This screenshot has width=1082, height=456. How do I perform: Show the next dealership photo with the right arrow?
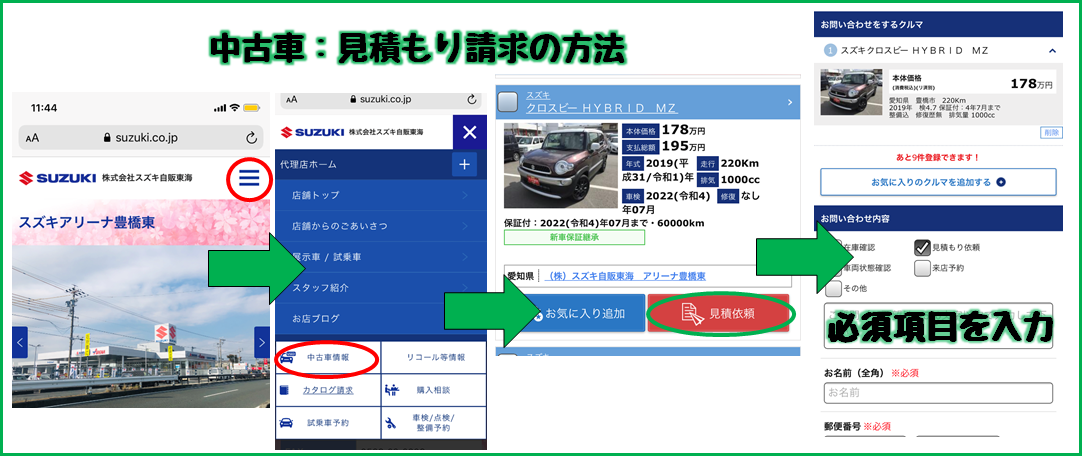pos(262,342)
